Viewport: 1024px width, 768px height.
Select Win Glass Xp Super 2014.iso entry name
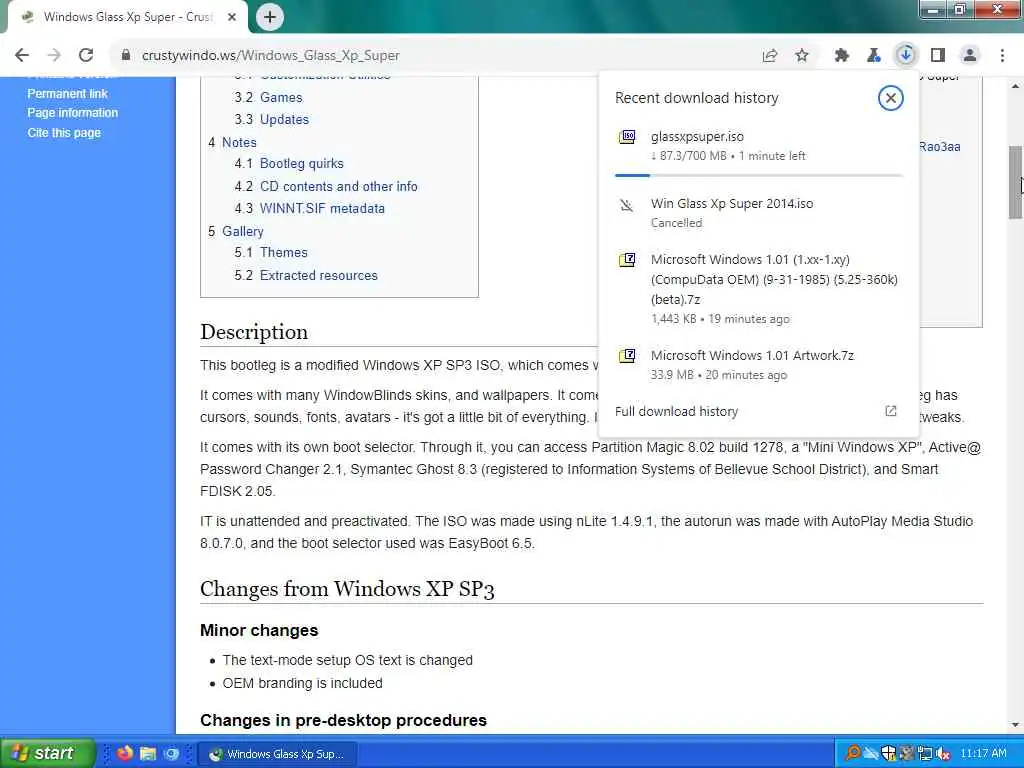coord(732,203)
